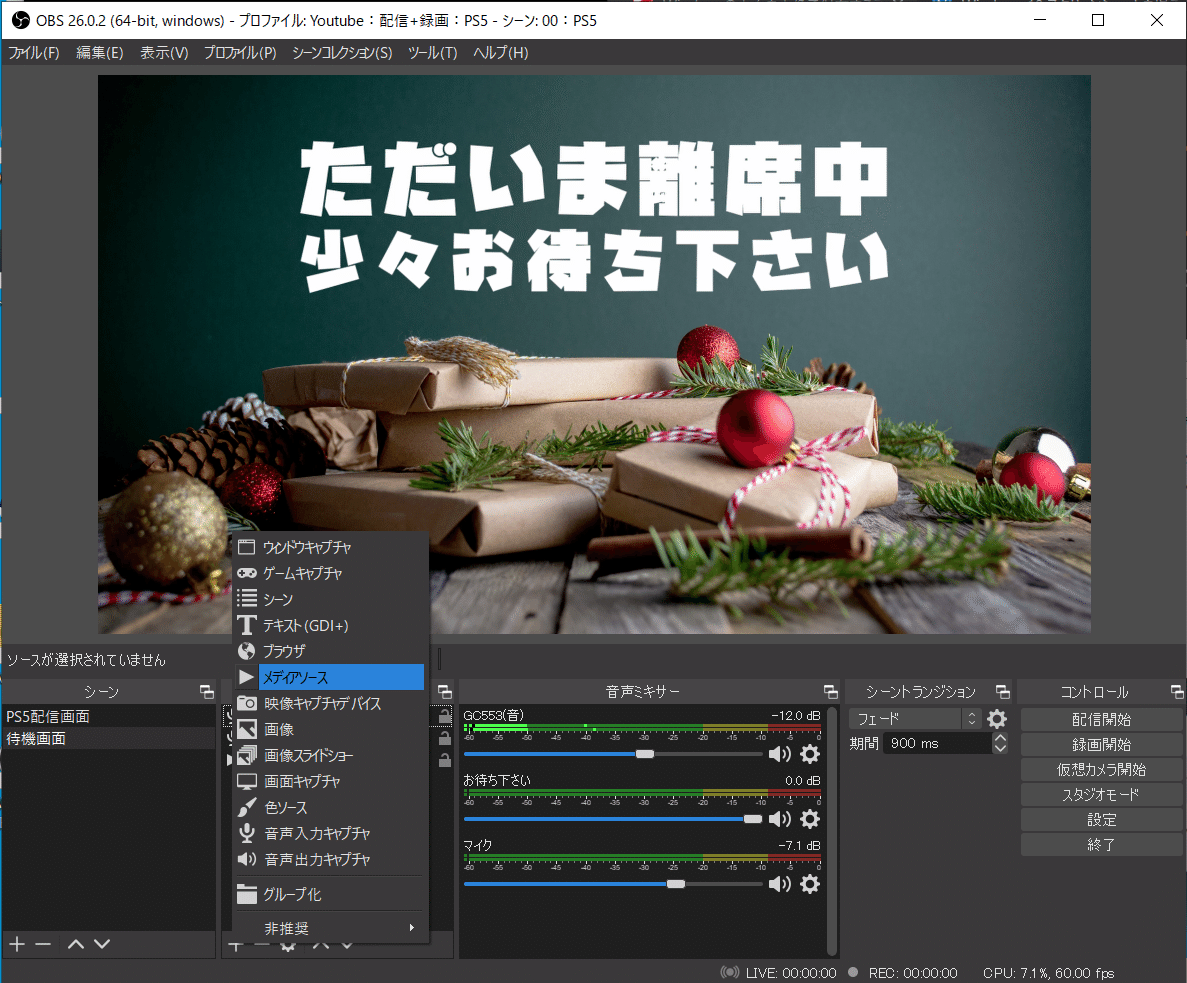Click the duration 900 ms field
Screen dimensions: 1187x983
(x=937, y=743)
